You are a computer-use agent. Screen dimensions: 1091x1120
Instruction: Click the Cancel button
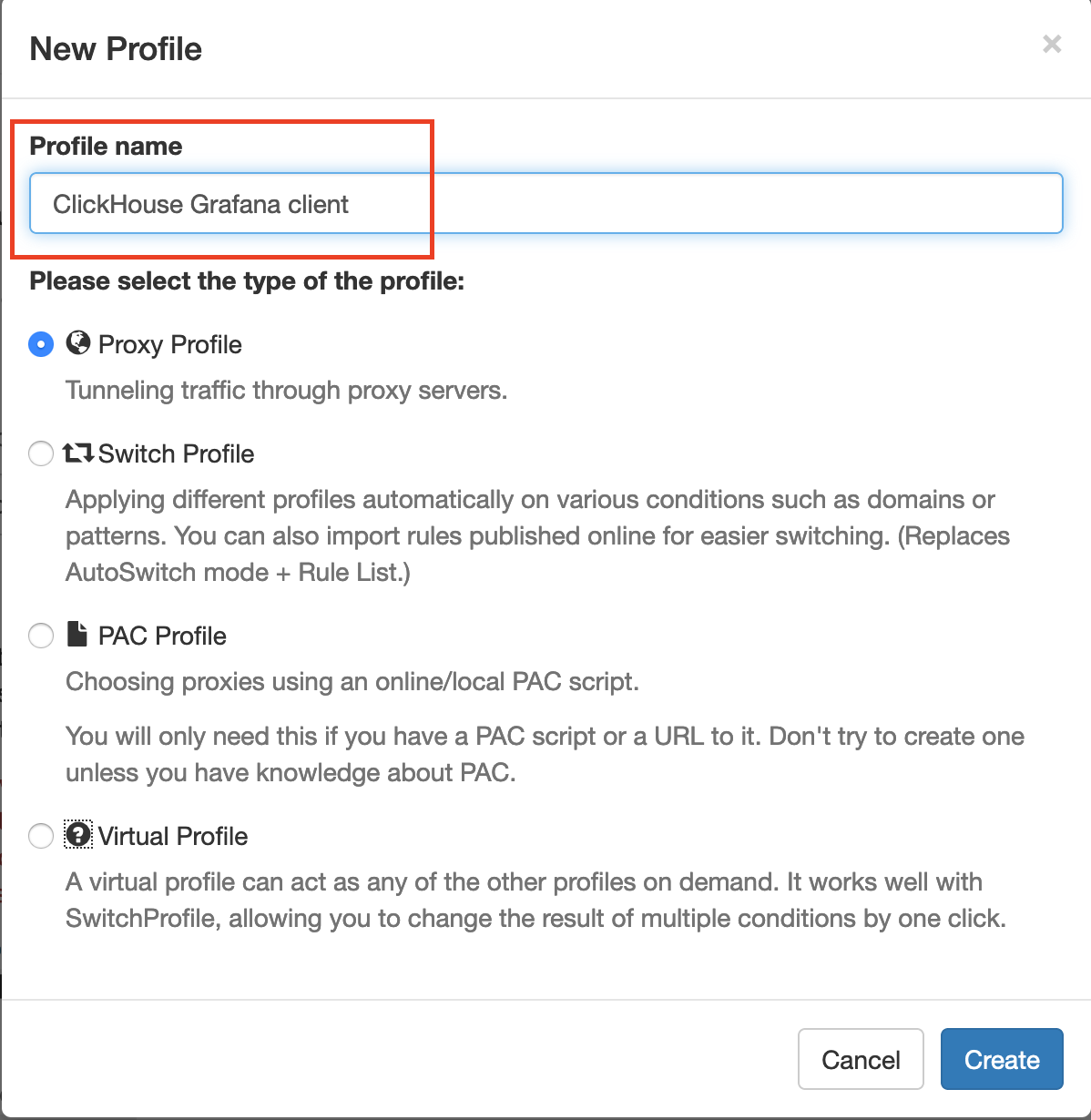point(861,1059)
